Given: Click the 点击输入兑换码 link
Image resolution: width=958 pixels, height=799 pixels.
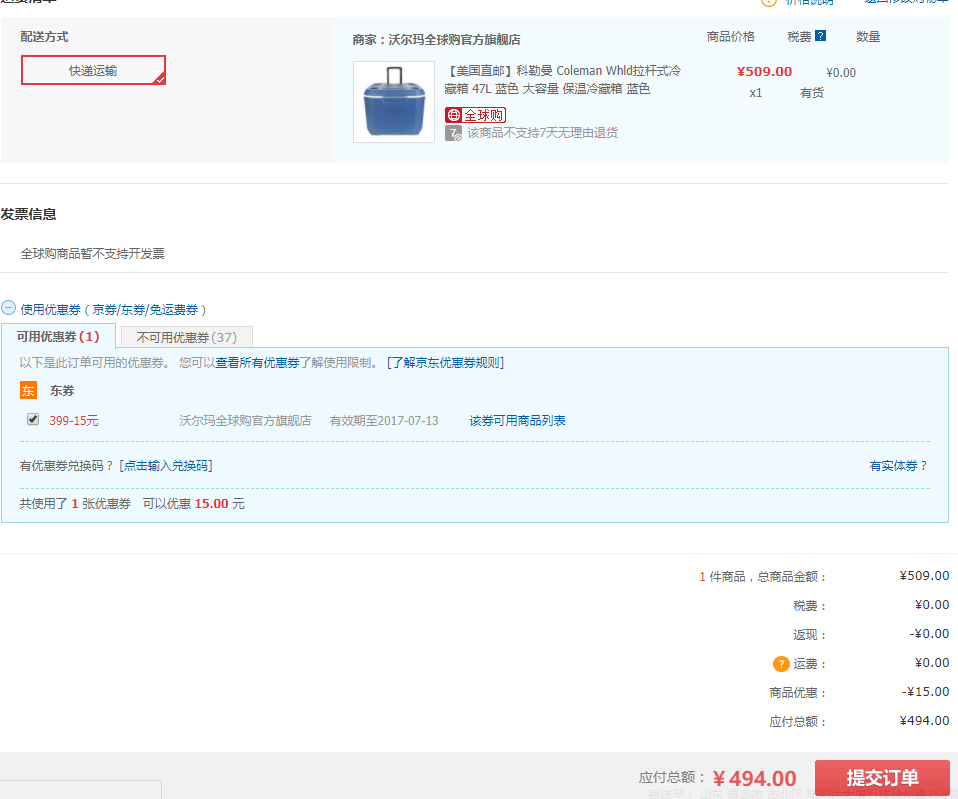Looking at the screenshot, I should click(166, 466).
